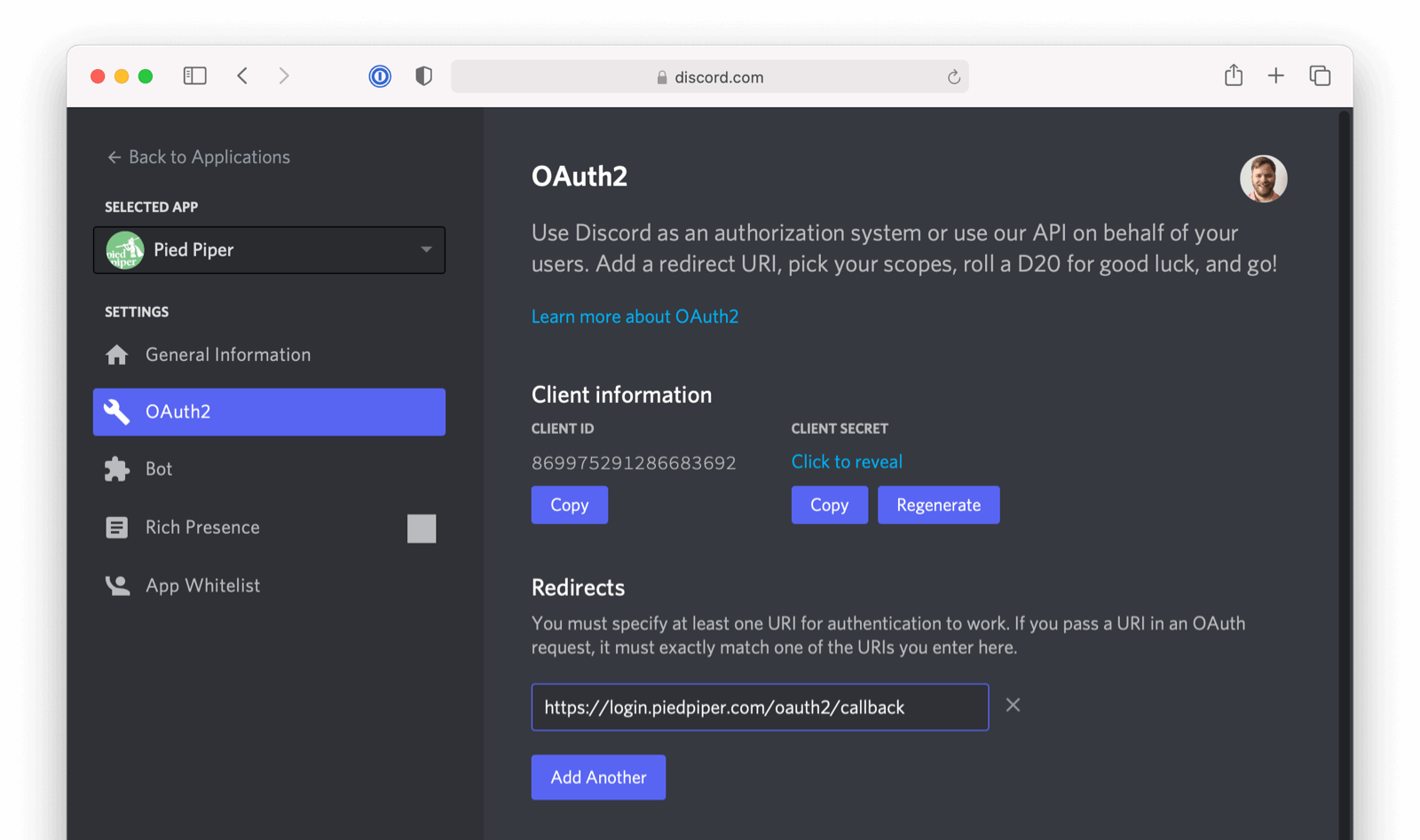Click the OAuth2 page heading
Screen dimensions: 1420x840
tap(580, 177)
